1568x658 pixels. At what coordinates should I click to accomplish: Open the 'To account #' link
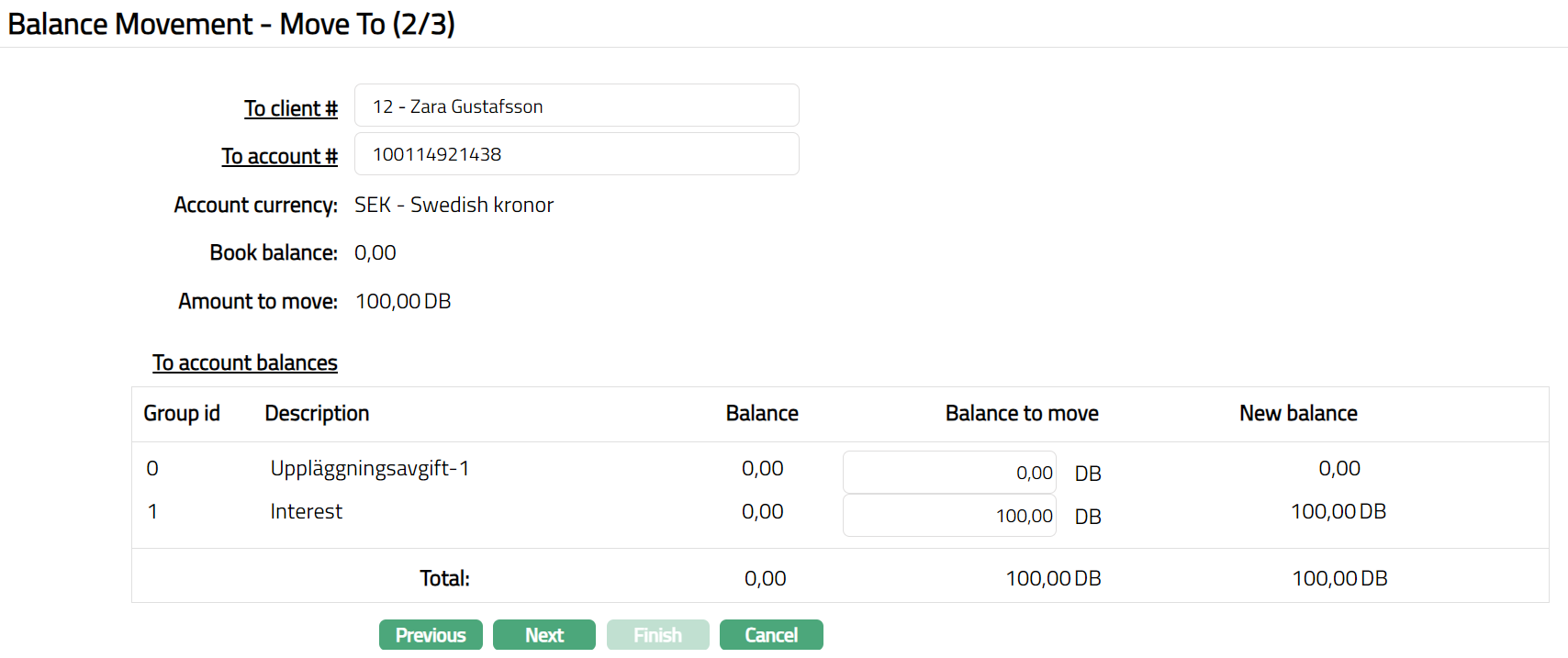click(x=279, y=156)
